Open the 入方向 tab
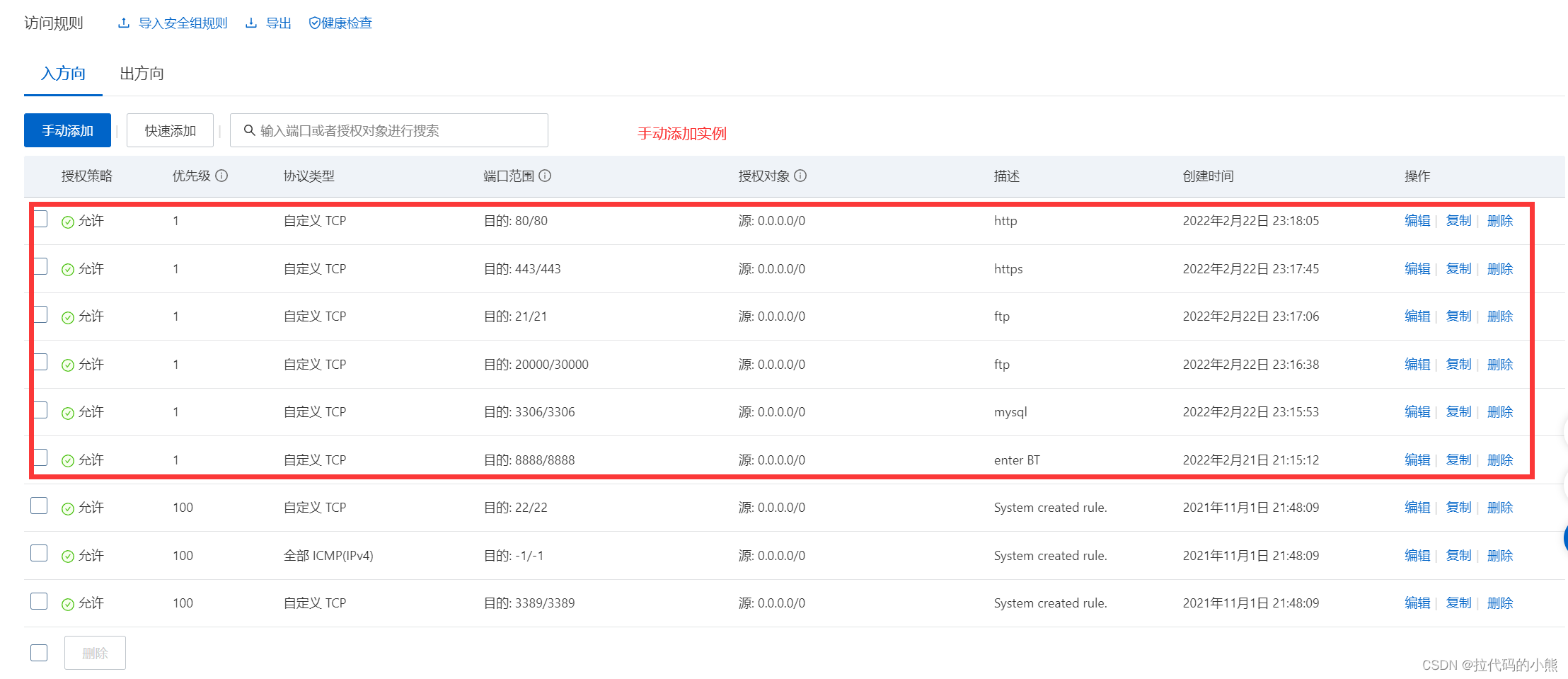This screenshot has height=679, width=1568. [x=63, y=74]
